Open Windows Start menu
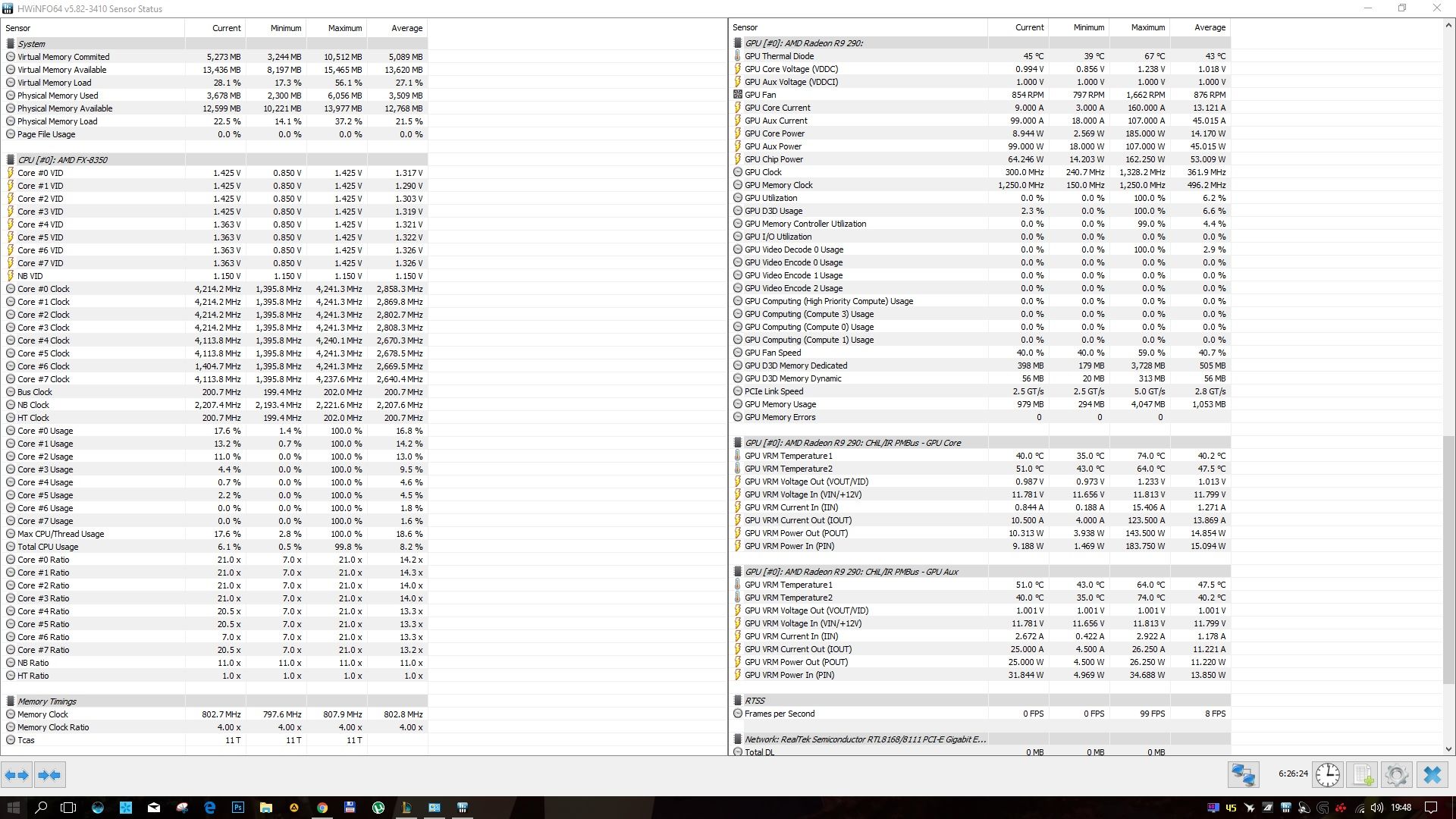 point(13,808)
